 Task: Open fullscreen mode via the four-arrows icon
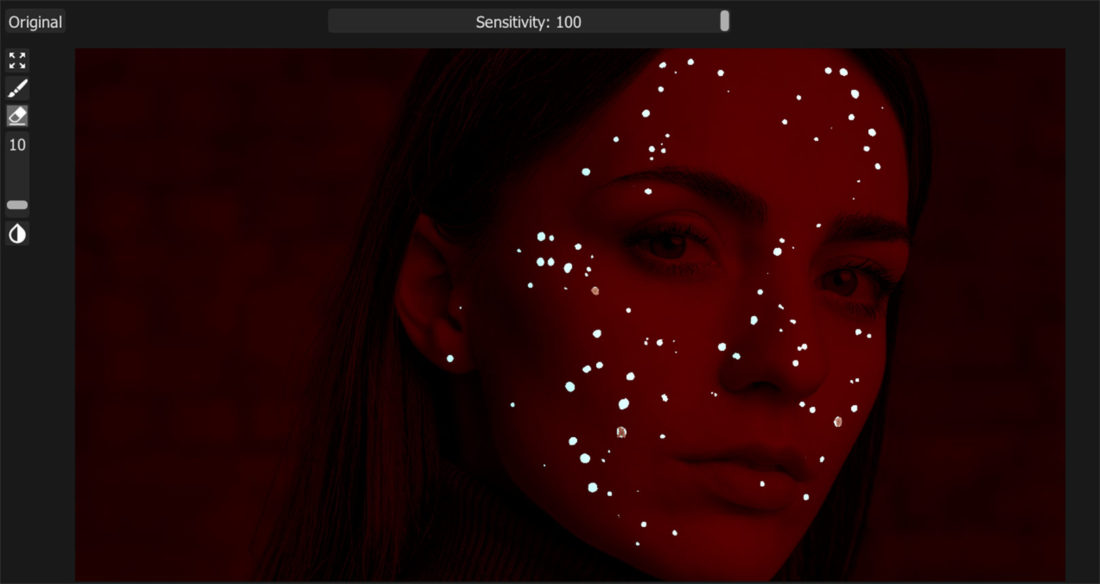click(x=17, y=61)
